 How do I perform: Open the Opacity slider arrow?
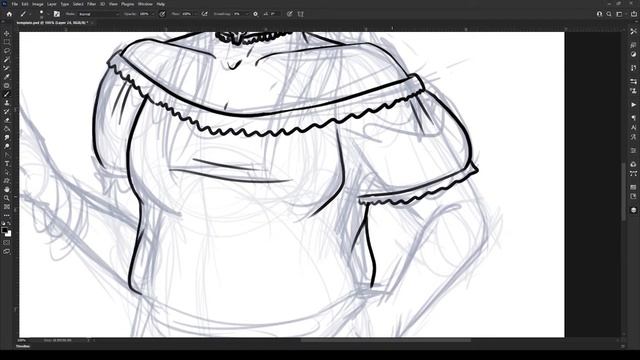click(x=153, y=14)
